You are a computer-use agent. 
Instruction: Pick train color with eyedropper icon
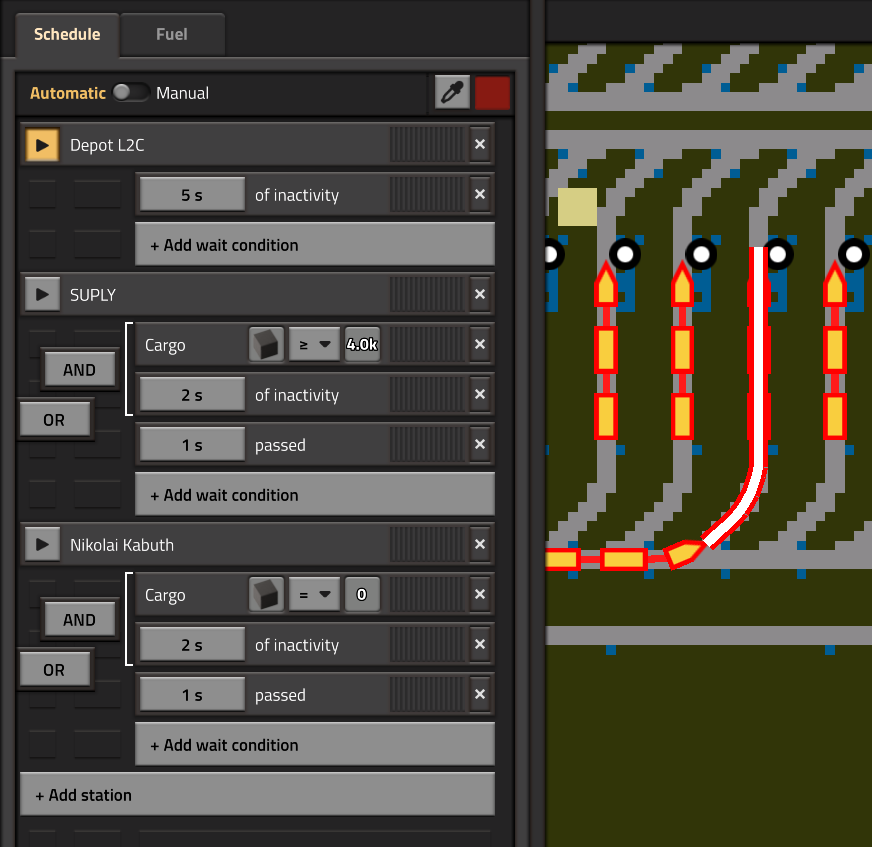pyautogui.click(x=452, y=93)
